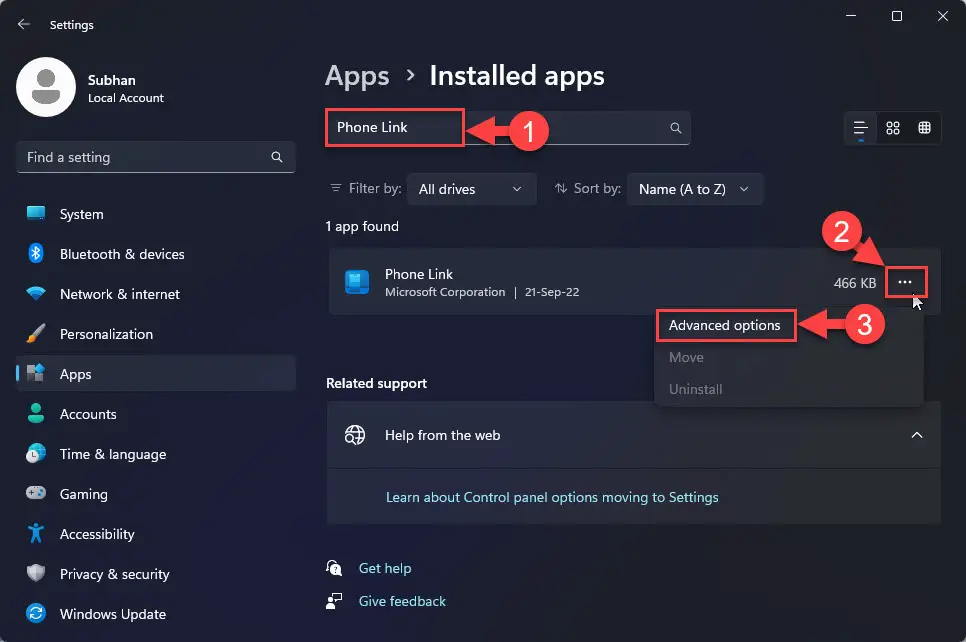The height and width of the screenshot is (642, 966).
Task: Click the Time & language clock icon
Action: click(36, 453)
